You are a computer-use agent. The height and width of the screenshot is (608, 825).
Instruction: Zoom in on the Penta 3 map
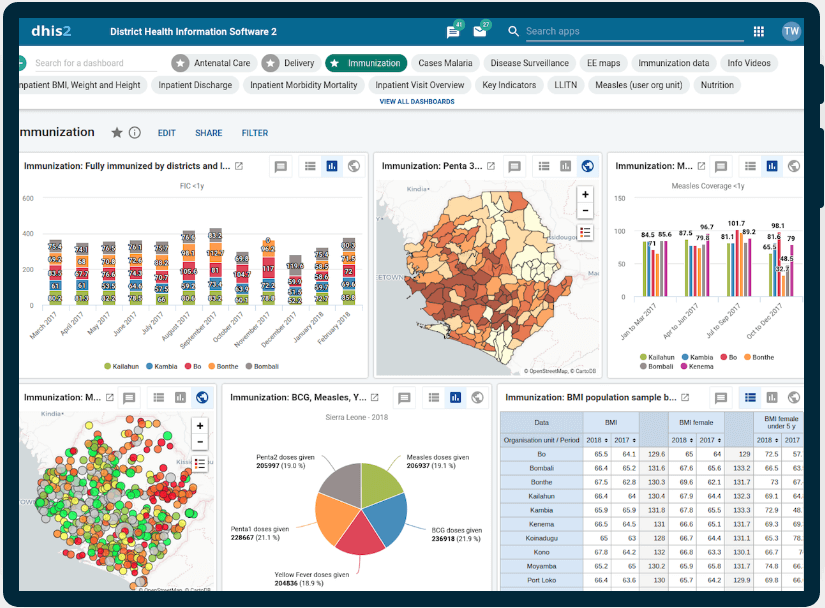coord(585,194)
